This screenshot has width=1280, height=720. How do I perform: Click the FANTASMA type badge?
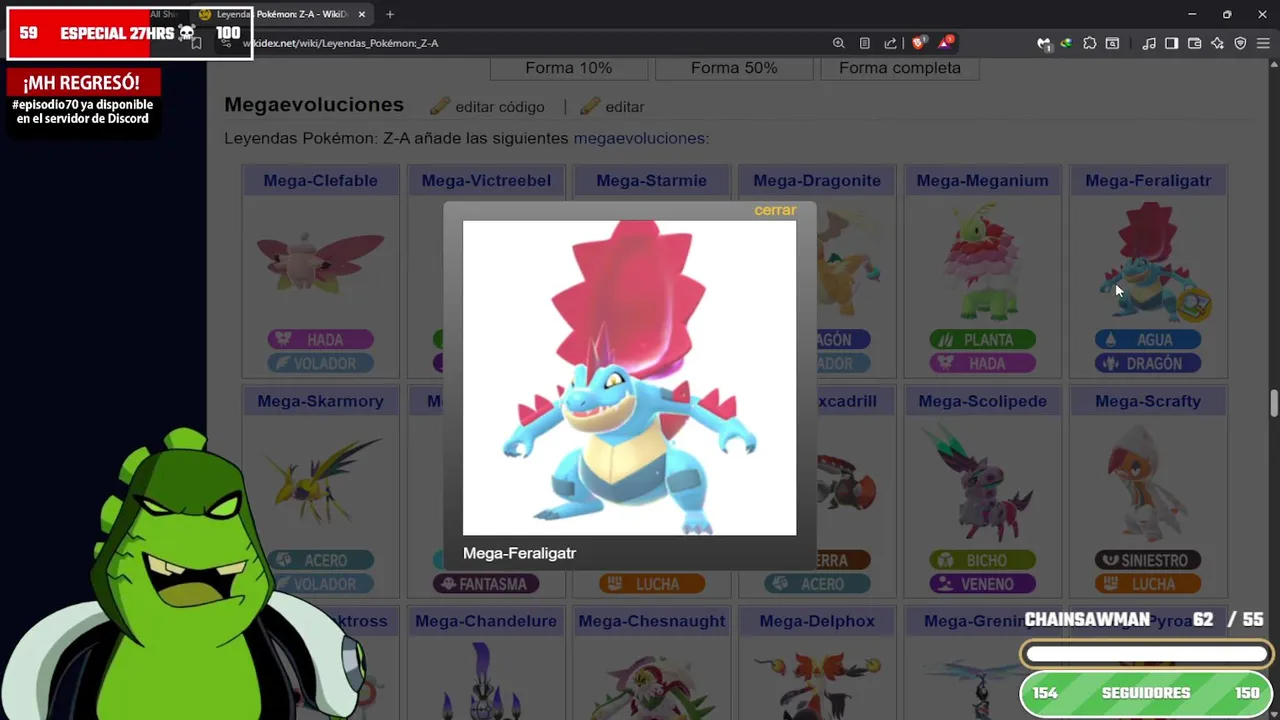486,584
